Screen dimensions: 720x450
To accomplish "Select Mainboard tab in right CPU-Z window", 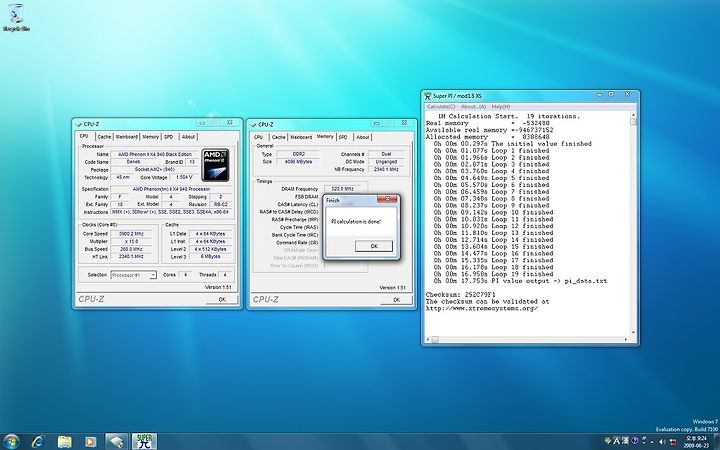I will click(x=301, y=137).
